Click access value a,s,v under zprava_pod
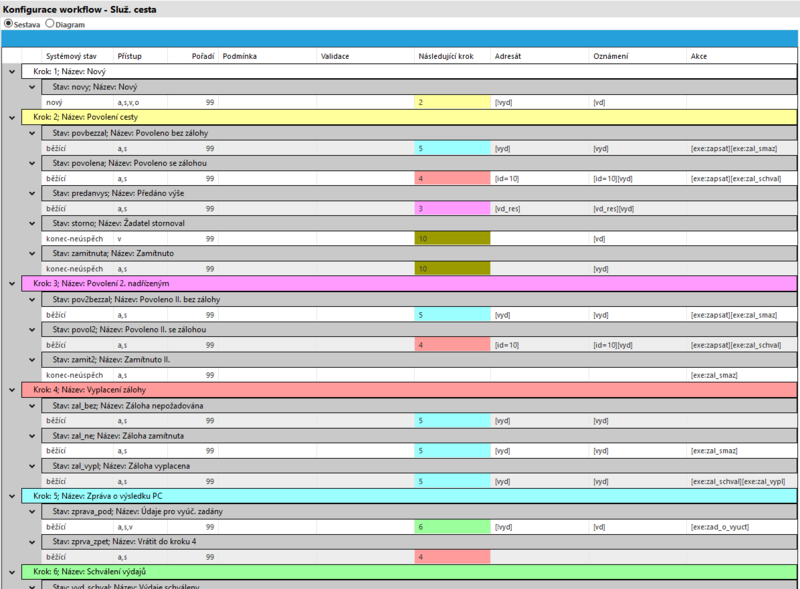The height and width of the screenshot is (589, 800). click(125, 527)
